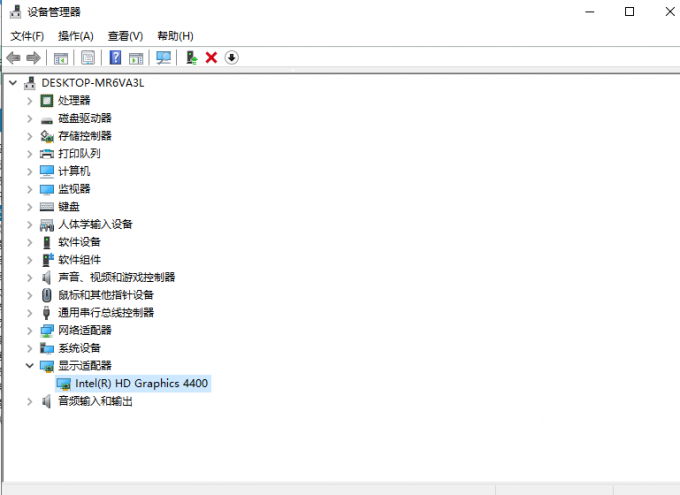
Task: Expand the 音频输入和输出 node
Action: pos(29,401)
